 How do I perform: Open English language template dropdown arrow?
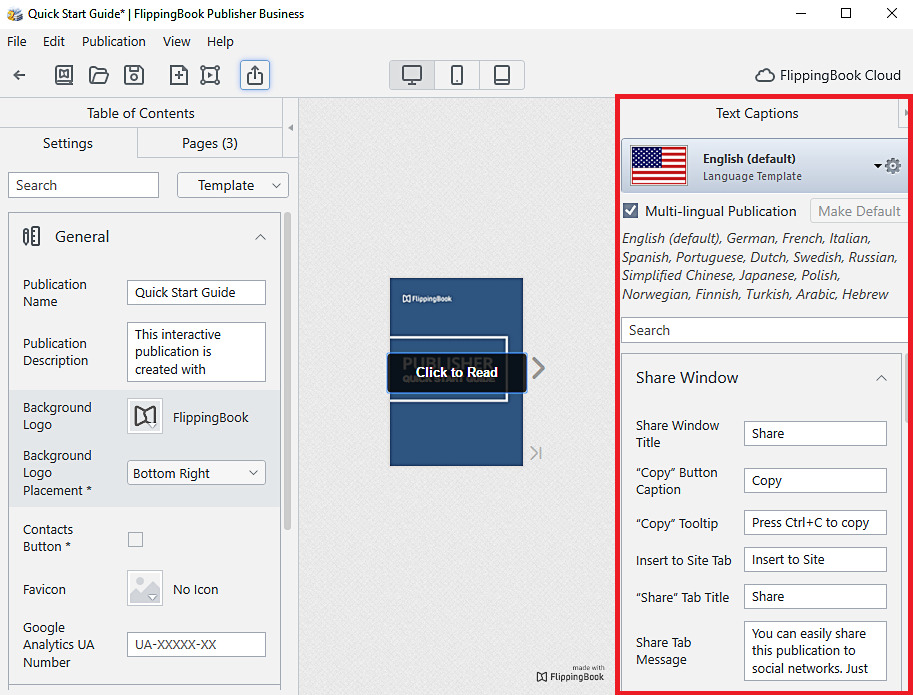click(877, 166)
